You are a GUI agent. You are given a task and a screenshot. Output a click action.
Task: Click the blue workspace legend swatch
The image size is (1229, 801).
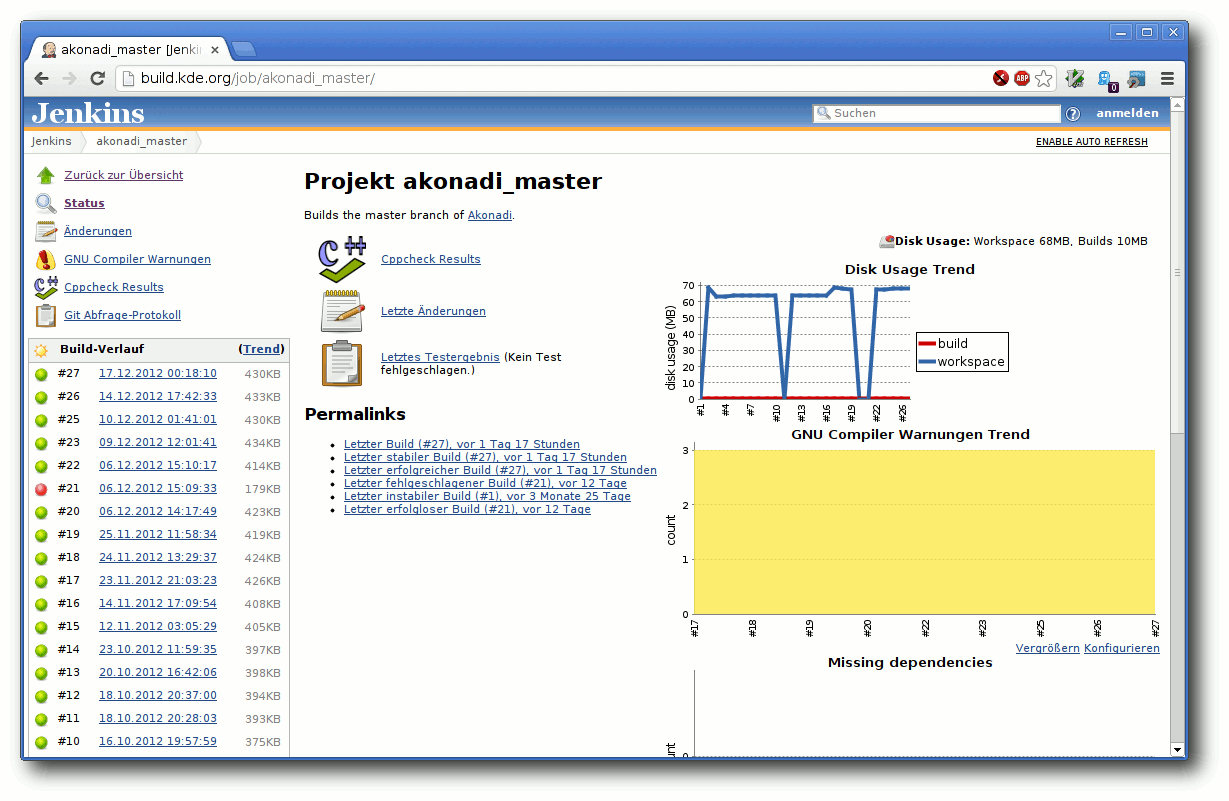tap(926, 362)
